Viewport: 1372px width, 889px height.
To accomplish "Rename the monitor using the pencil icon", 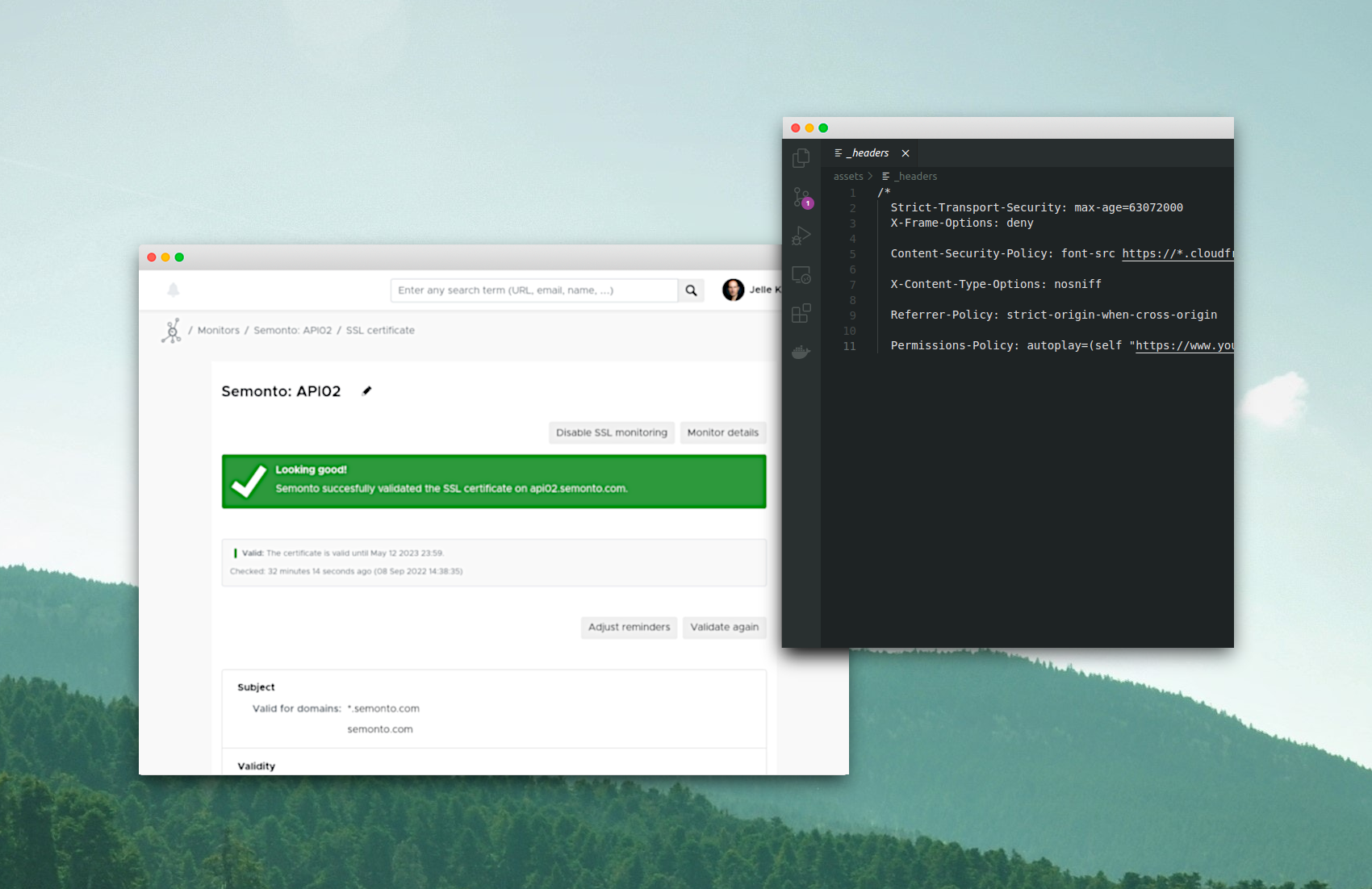I will tap(366, 390).
